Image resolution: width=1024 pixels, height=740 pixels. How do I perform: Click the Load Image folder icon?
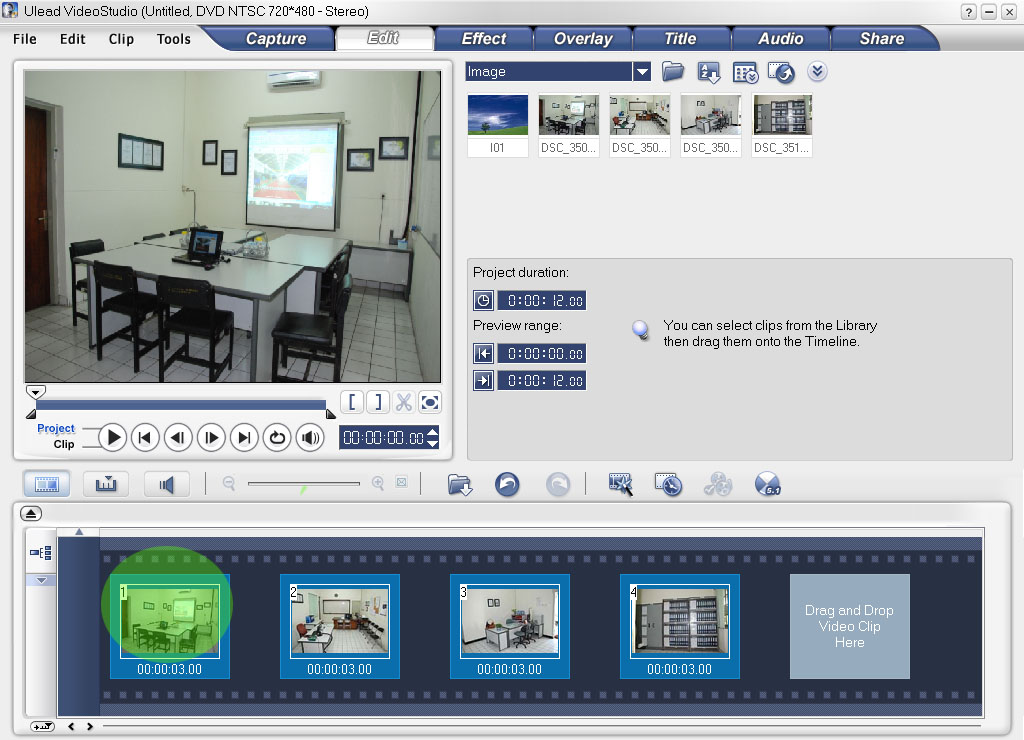pos(671,71)
